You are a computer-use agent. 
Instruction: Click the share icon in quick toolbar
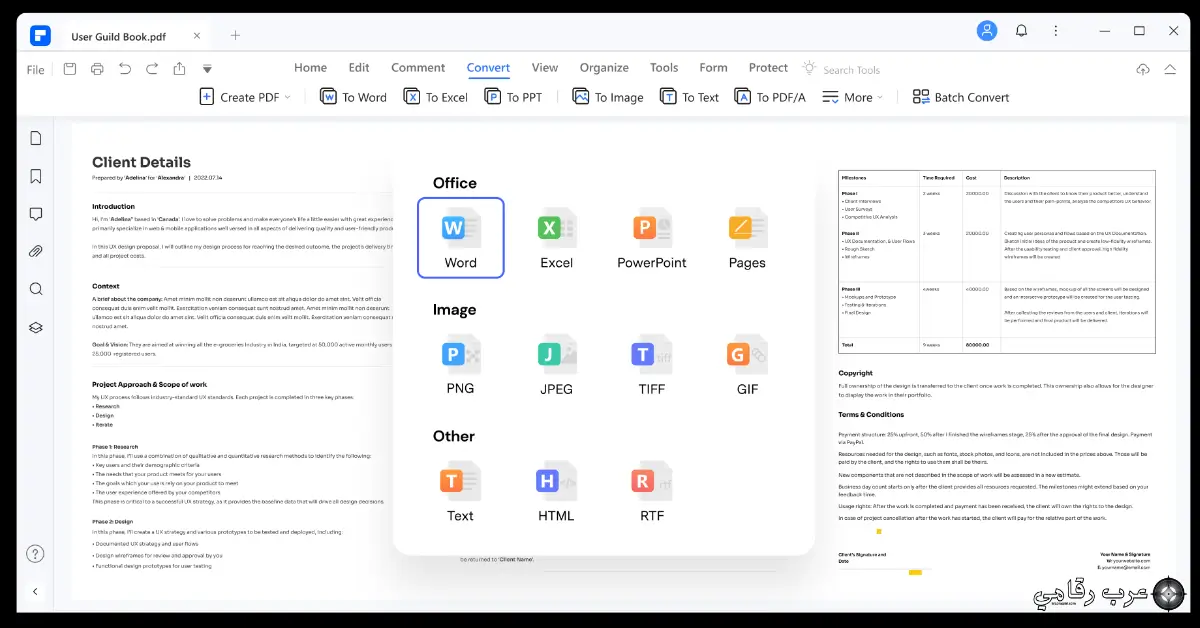[x=180, y=69]
